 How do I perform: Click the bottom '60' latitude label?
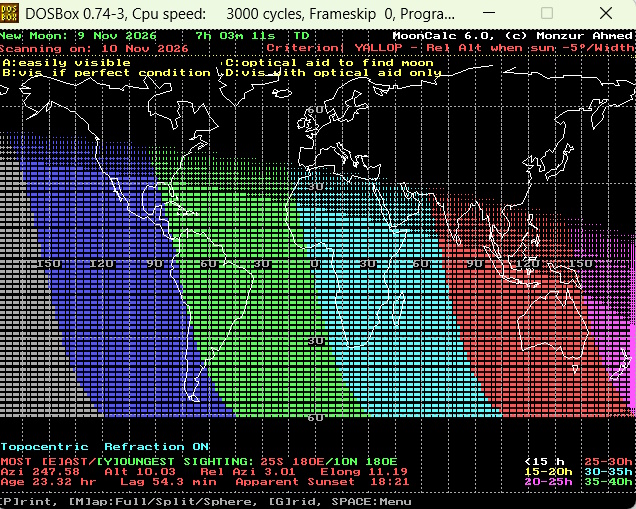coord(315,418)
